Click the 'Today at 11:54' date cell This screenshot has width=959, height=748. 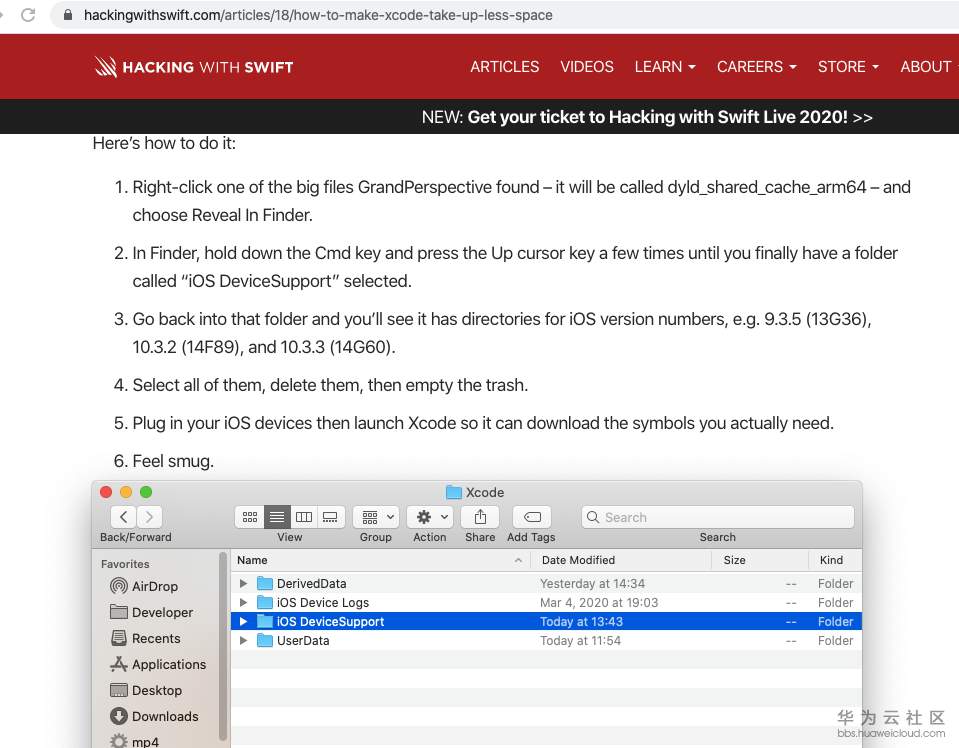point(580,640)
